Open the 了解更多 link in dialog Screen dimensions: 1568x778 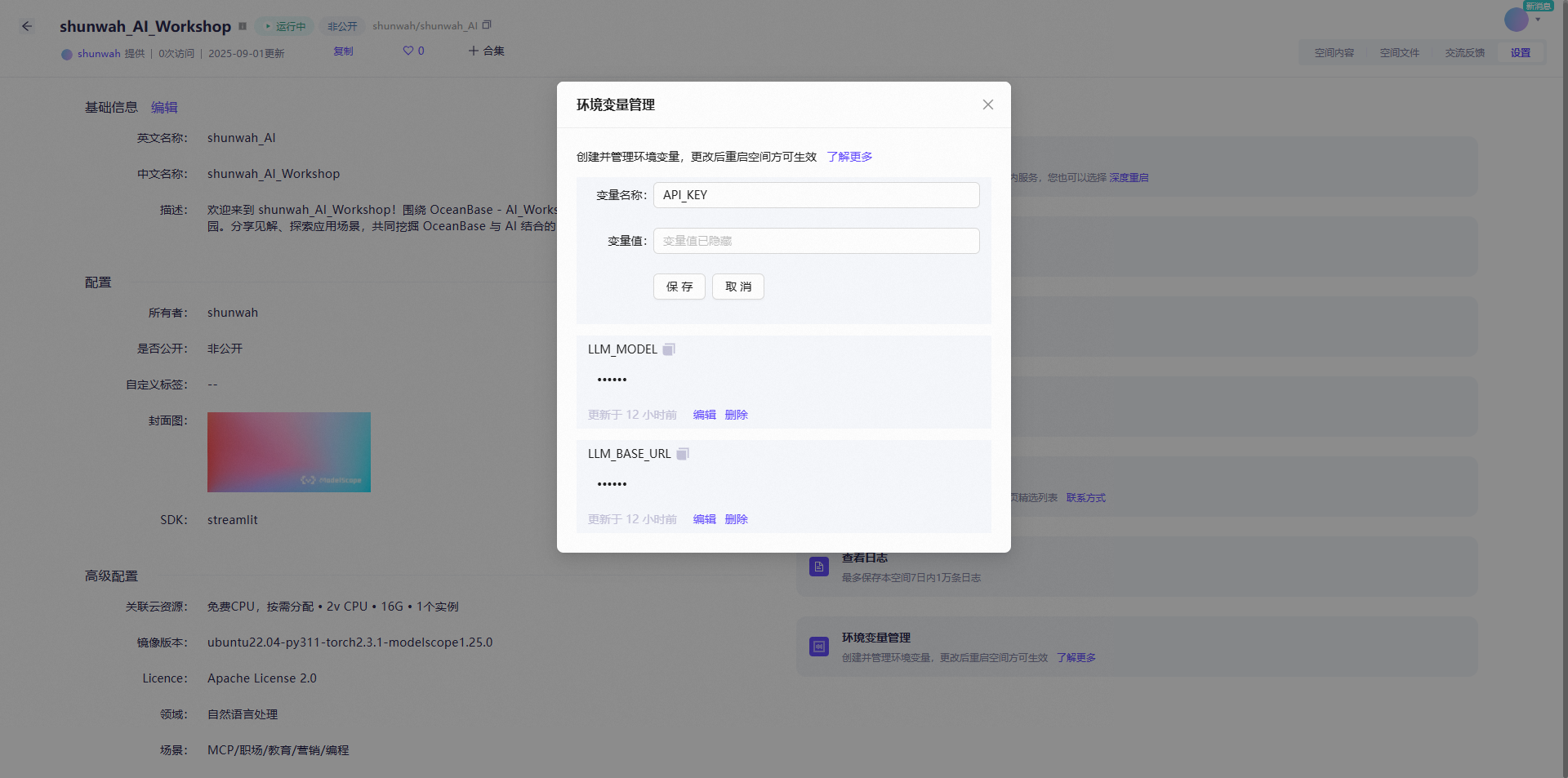tap(849, 156)
